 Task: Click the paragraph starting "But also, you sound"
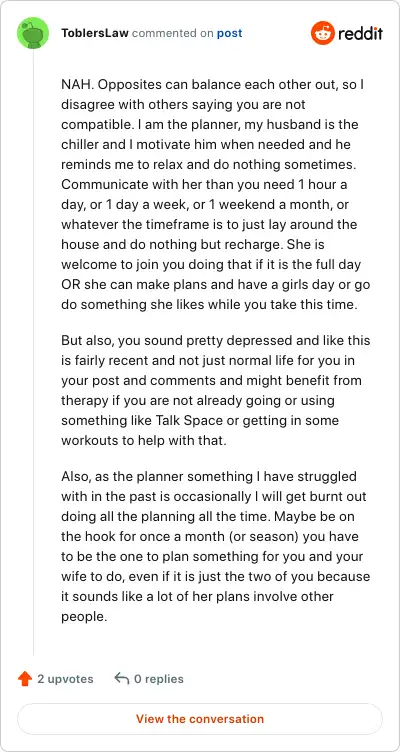[x=216, y=390]
